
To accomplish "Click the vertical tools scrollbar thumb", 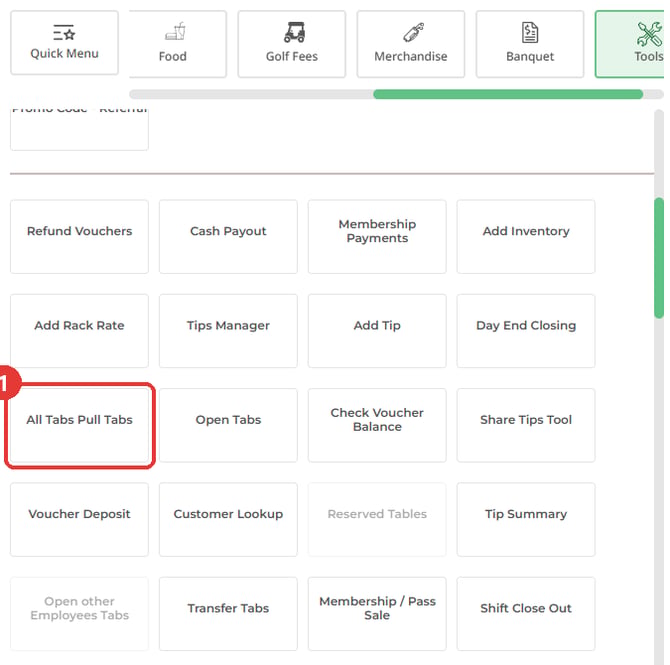I will (x=659, y=258).
